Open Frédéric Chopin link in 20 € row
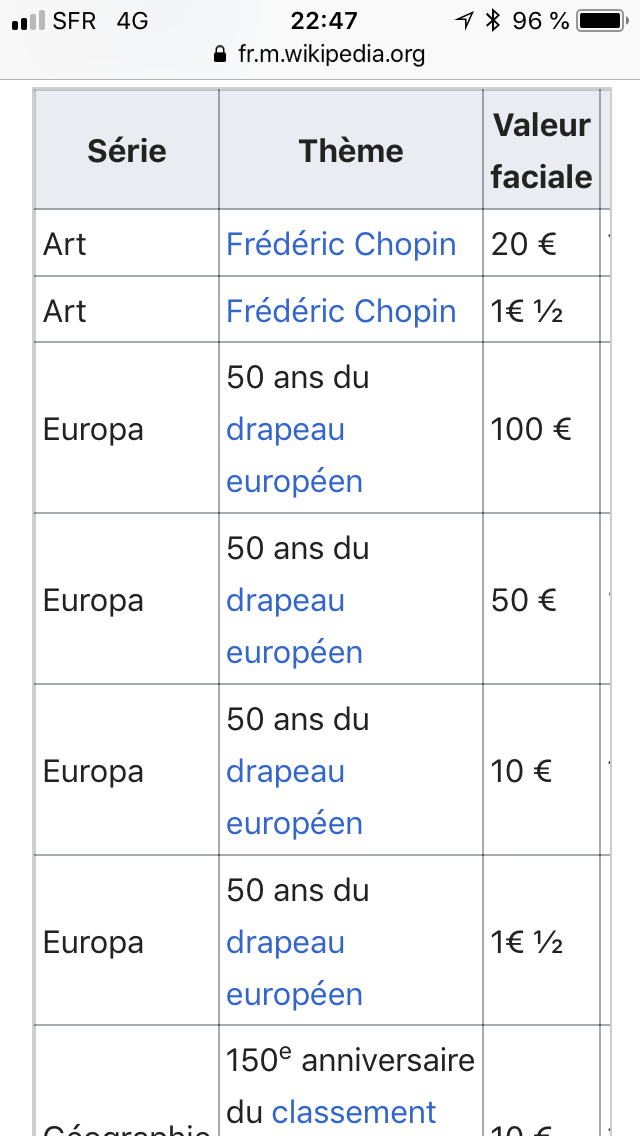Image resolution: width=640 pixels, height=1136 pixels. coord(341,244)
